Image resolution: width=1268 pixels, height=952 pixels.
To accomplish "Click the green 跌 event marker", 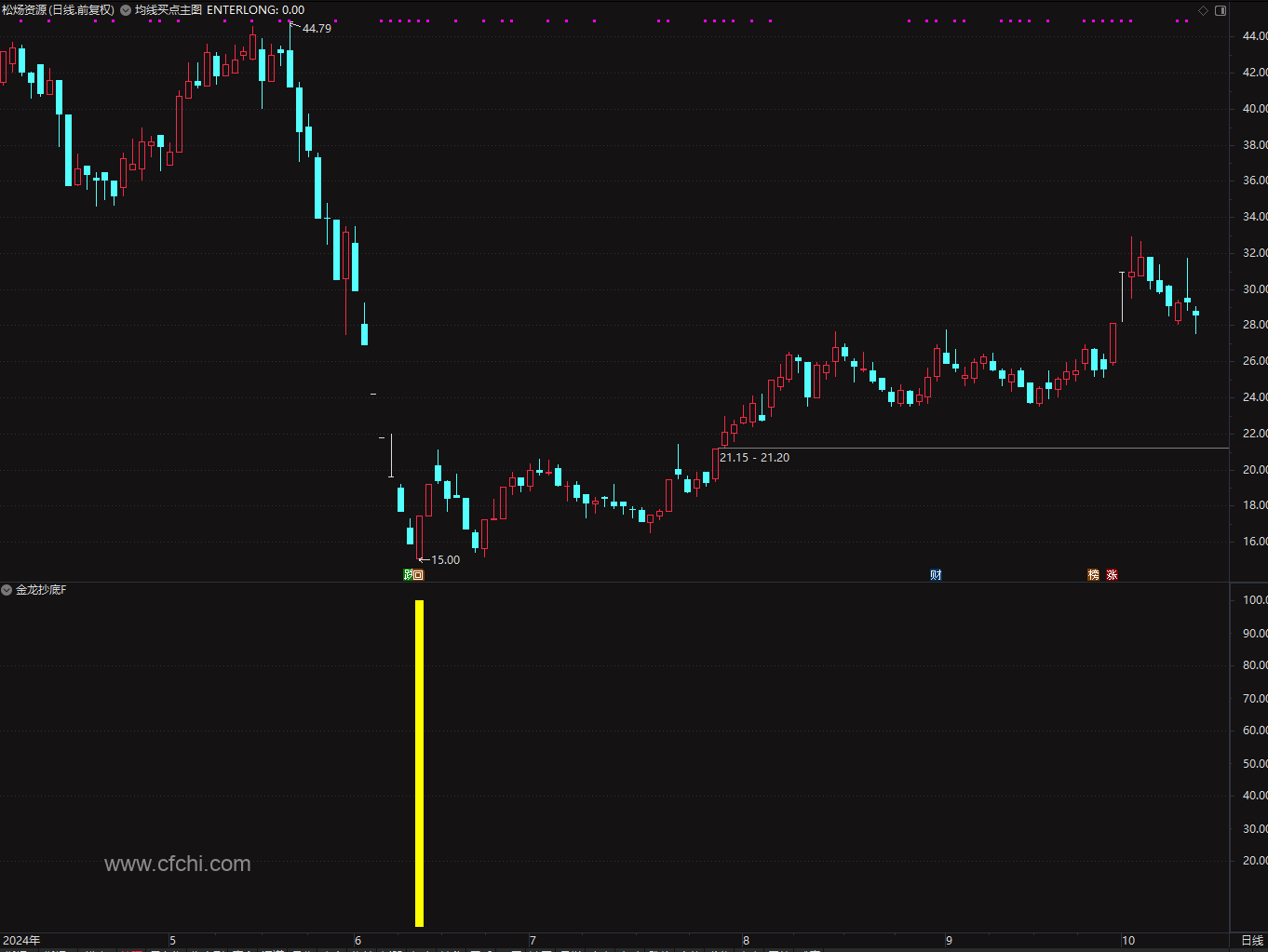I will [x=408, y=575].
